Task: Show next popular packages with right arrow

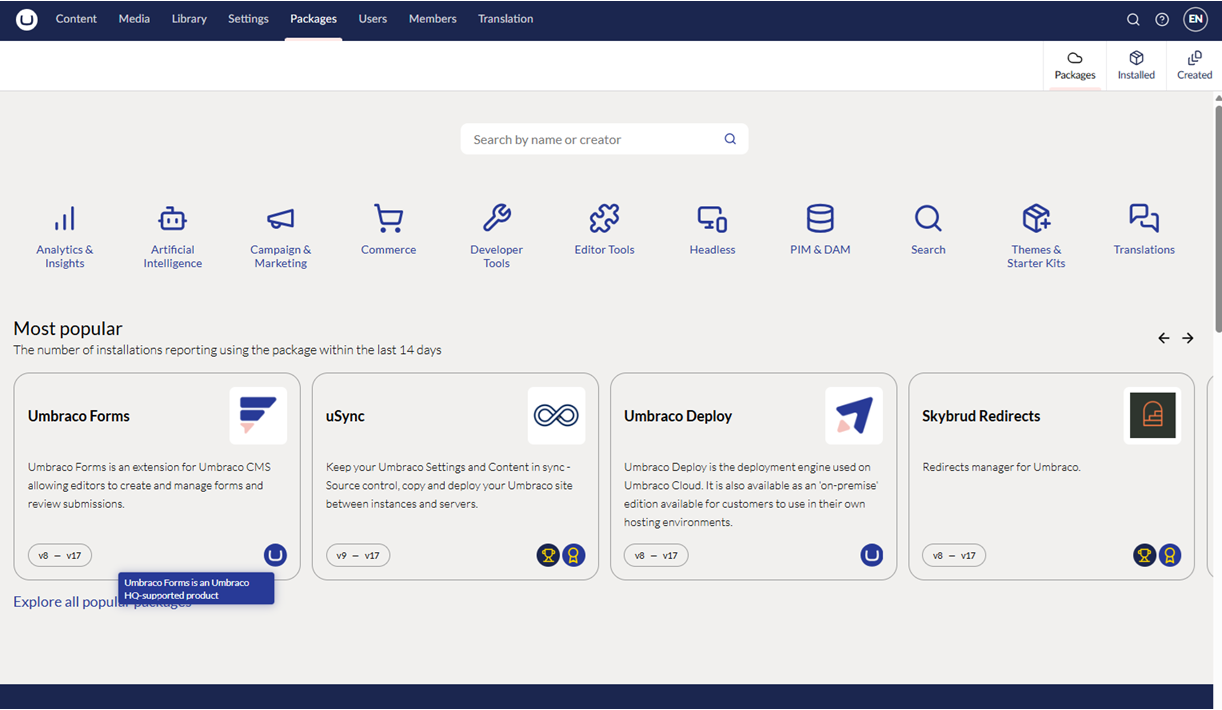Action: coord(1188,338)
